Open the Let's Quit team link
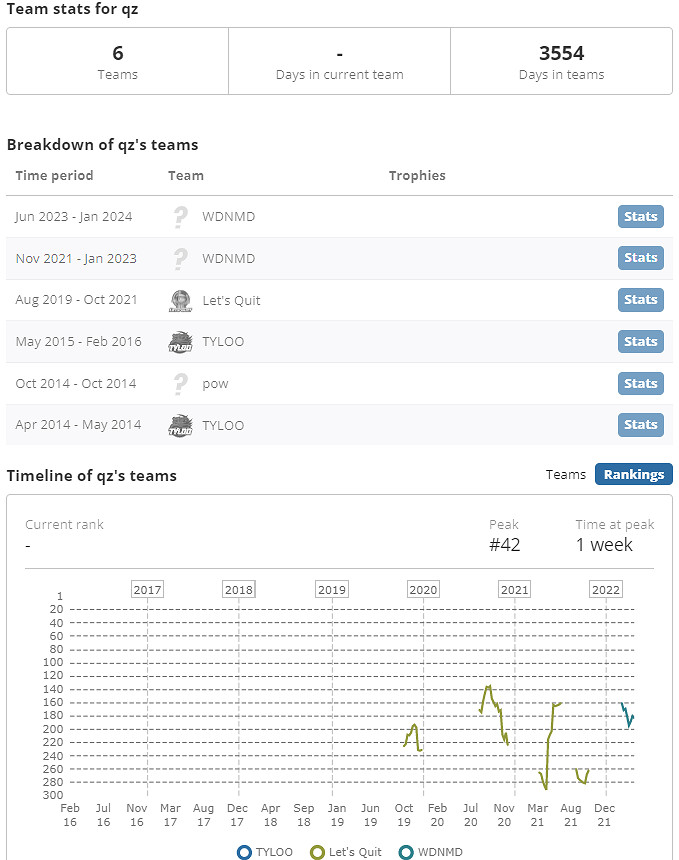Image resolution: width=679 pixels, height=860 pixels. coord(231,300)
